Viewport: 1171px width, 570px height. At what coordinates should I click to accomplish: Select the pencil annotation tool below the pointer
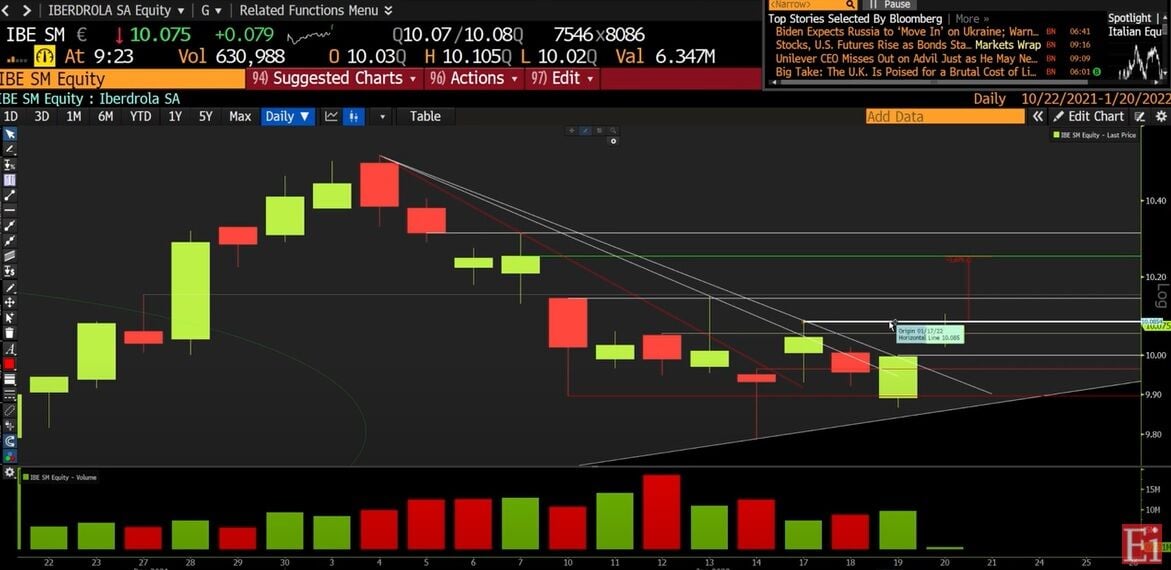(x=10, y=149)
